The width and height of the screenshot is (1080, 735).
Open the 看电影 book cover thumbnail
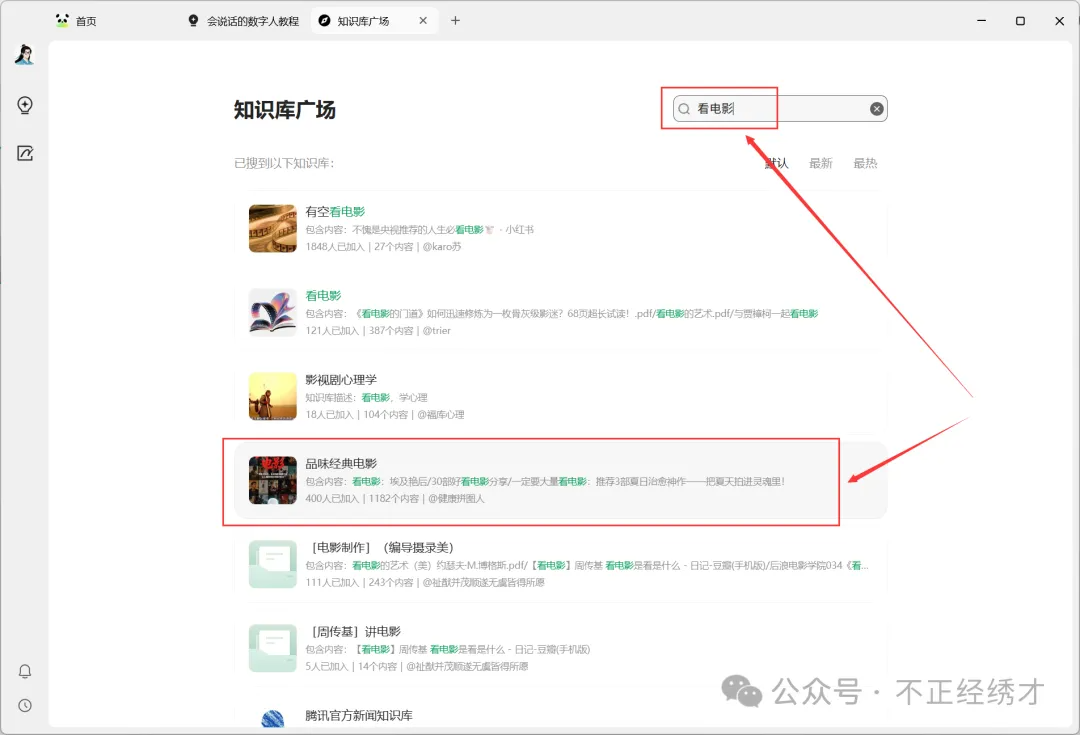[x=273, y=313]
